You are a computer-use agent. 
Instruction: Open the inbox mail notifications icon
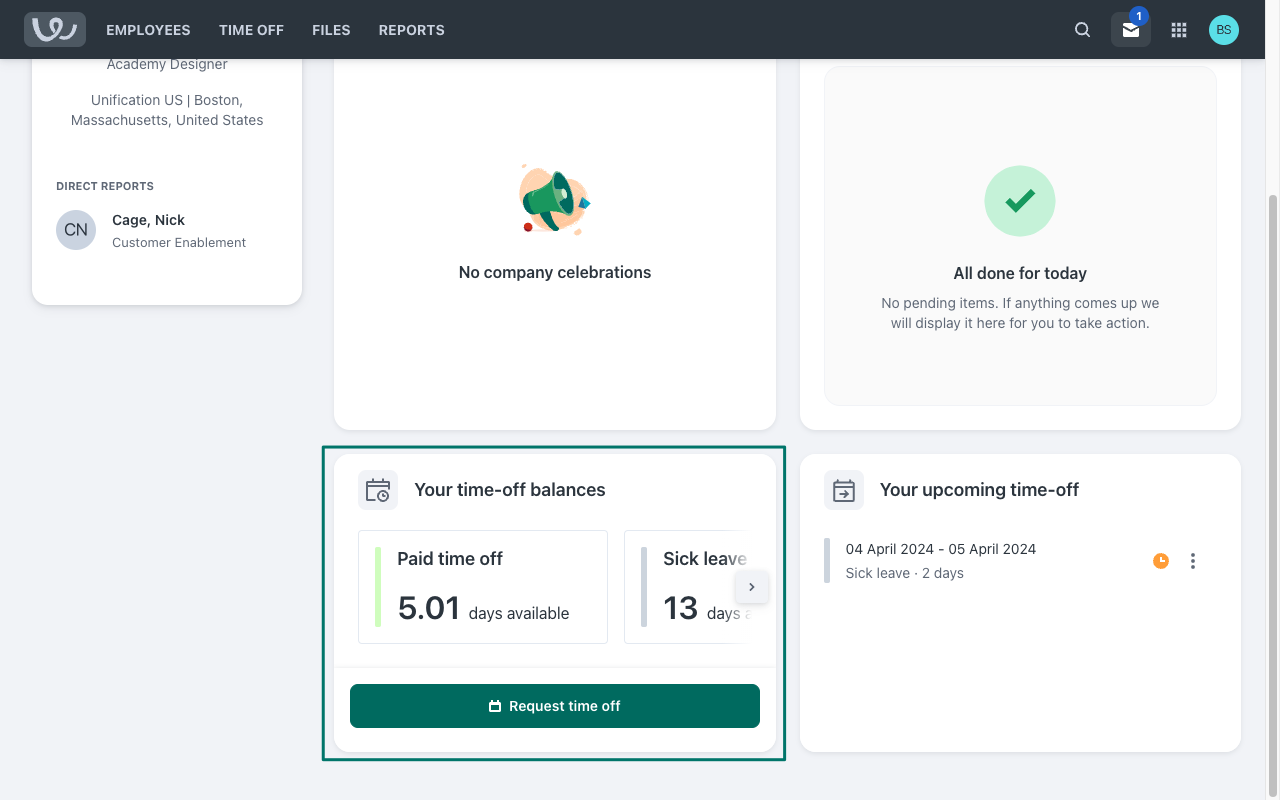tap(1130, 30)
